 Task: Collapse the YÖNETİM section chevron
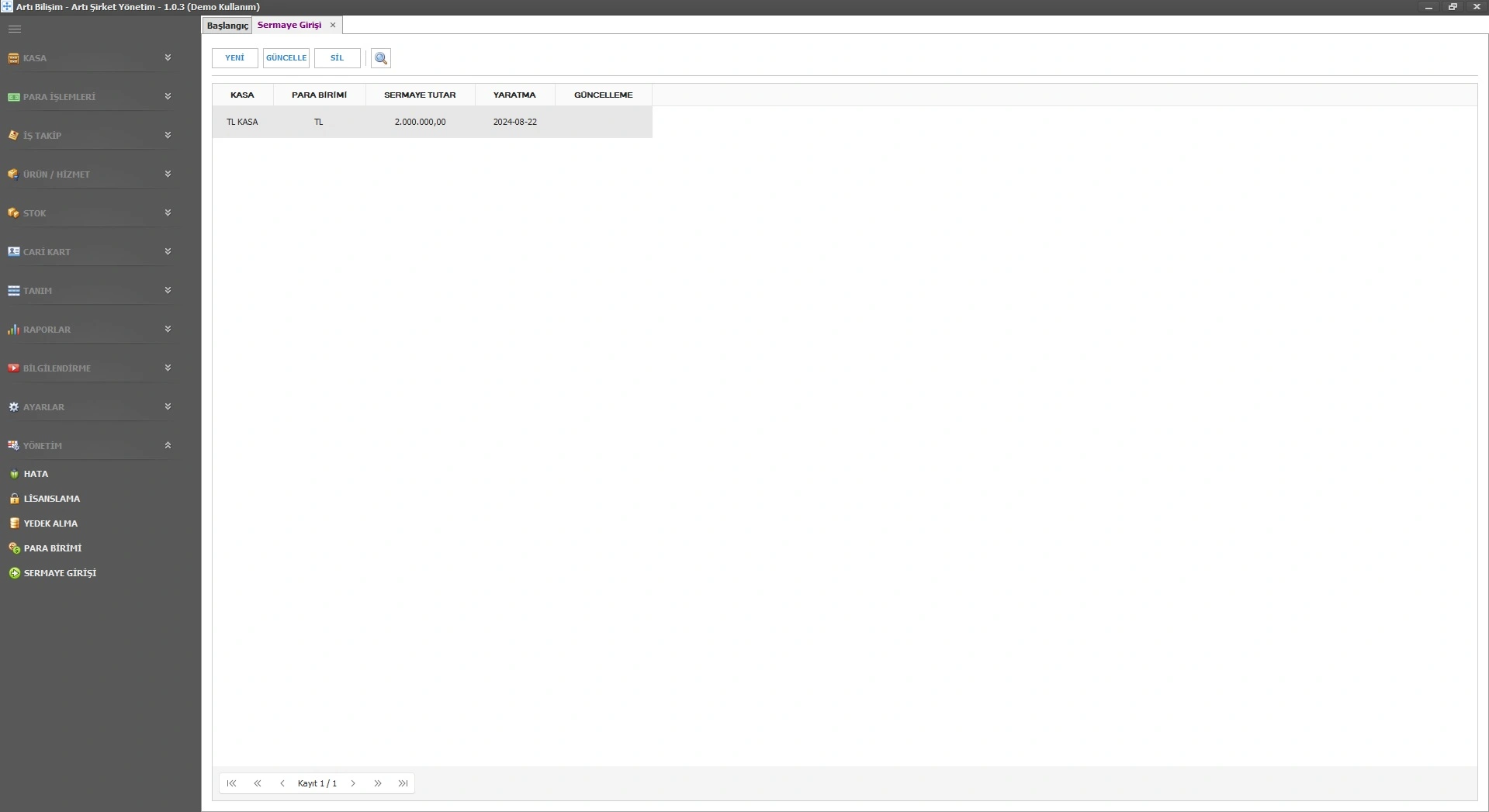pos(168,445)
